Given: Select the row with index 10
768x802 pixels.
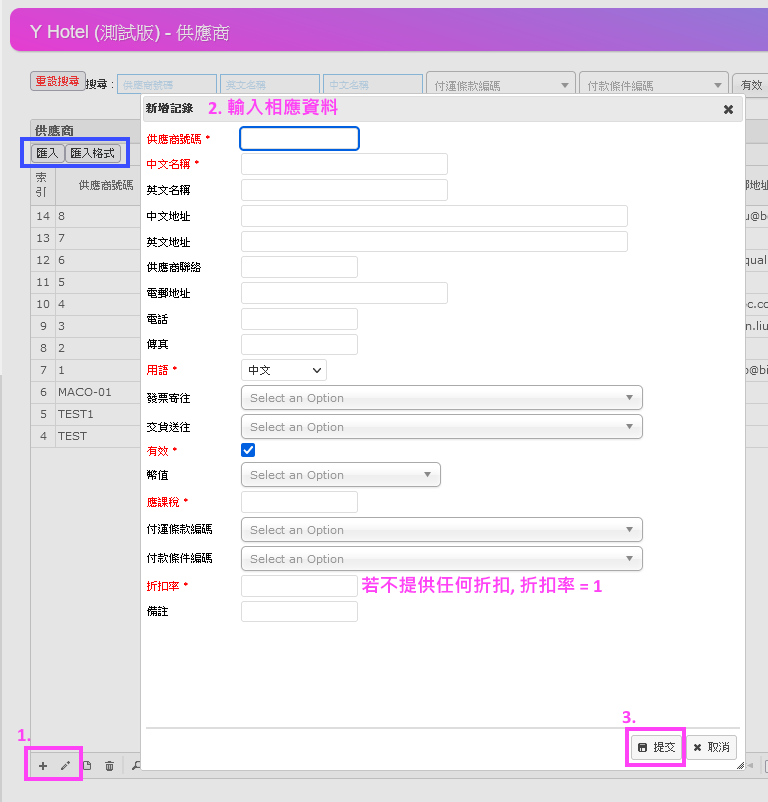Looking at the screenshot, I should click(x=85, y=304).
